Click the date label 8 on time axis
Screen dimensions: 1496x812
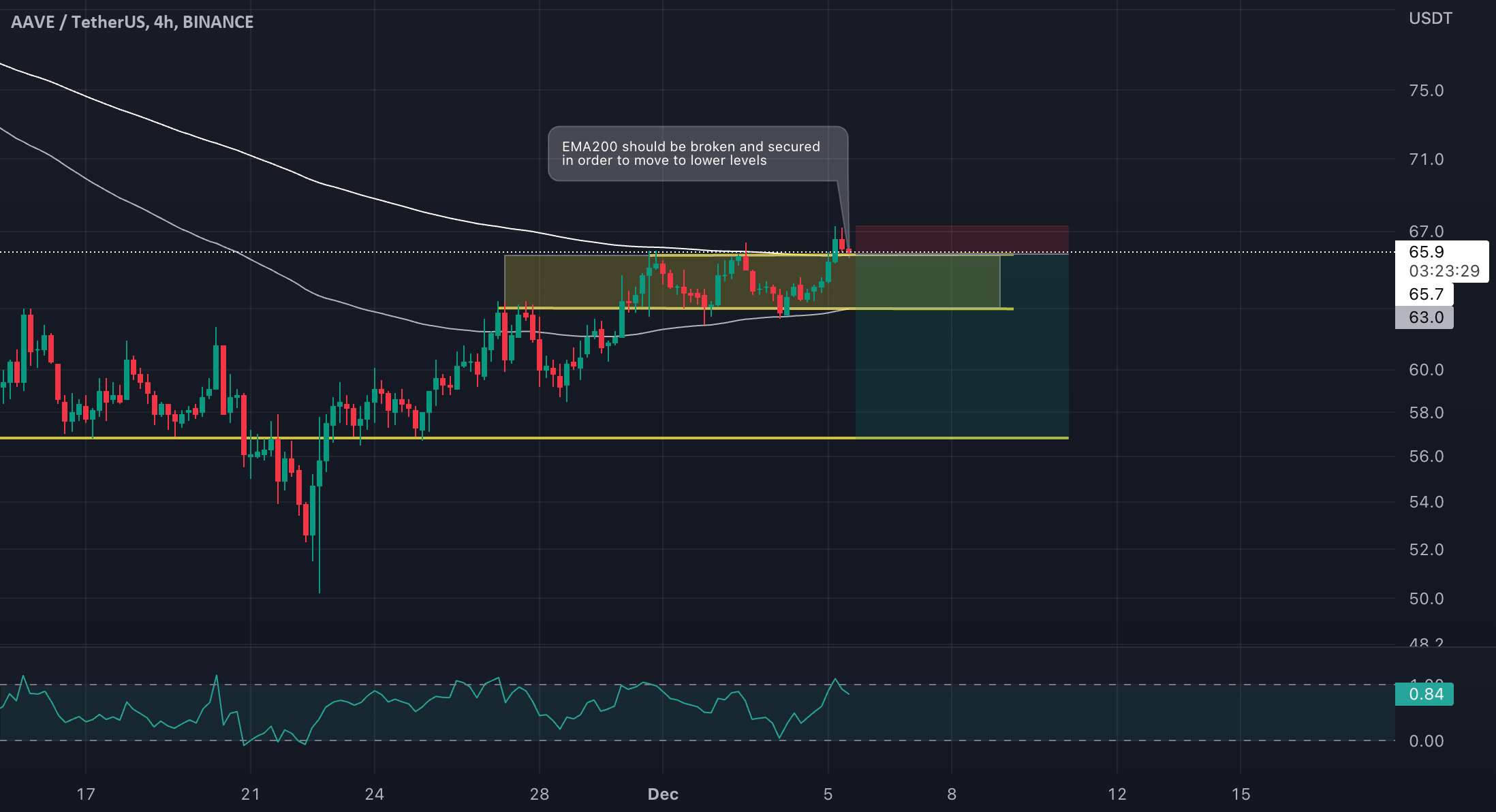[952, 794]
